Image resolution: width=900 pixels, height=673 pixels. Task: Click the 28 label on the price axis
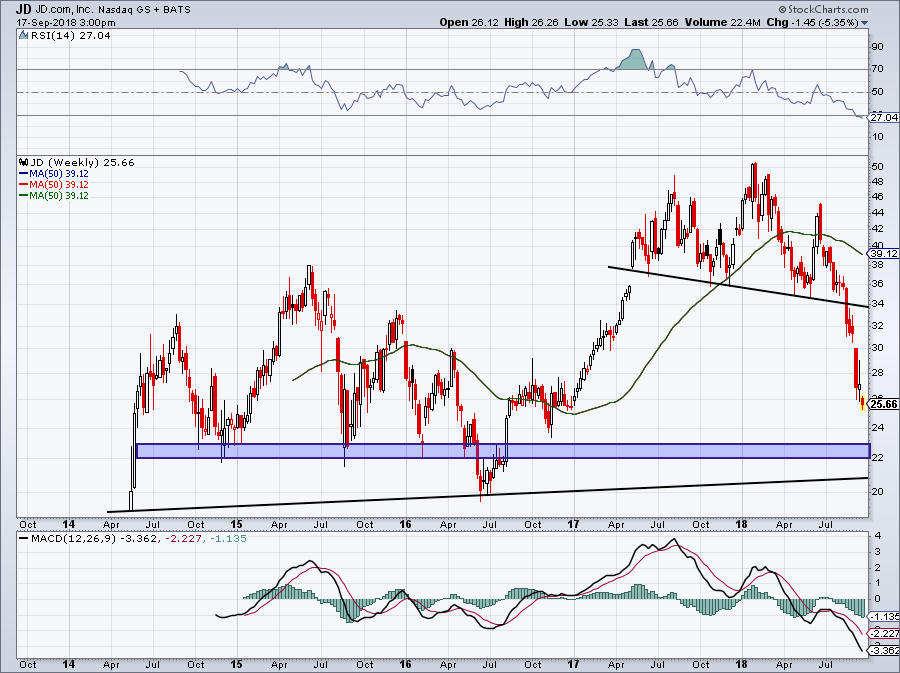click(x=877, y=373)
